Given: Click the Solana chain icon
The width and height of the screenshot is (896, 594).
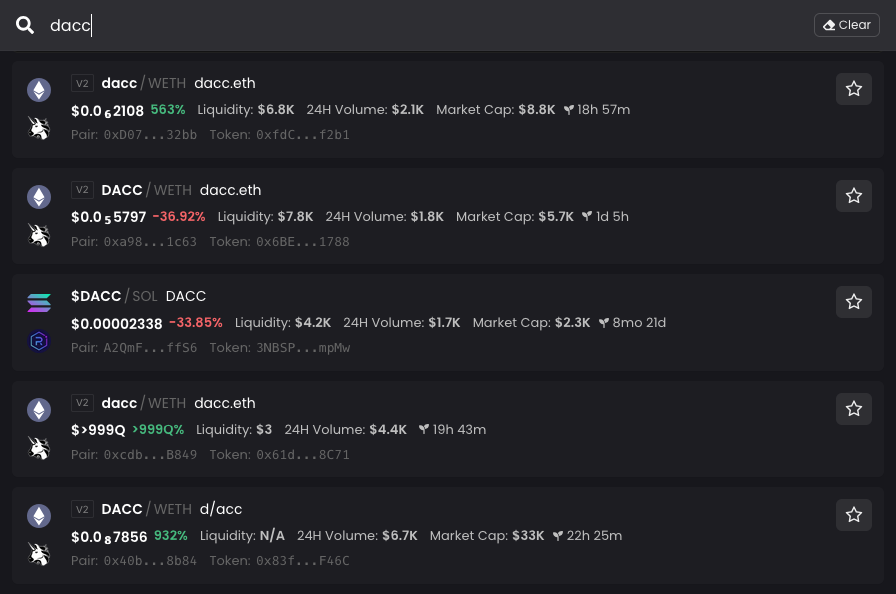Looking at the screenshot, I should click(x=39, y=303).
